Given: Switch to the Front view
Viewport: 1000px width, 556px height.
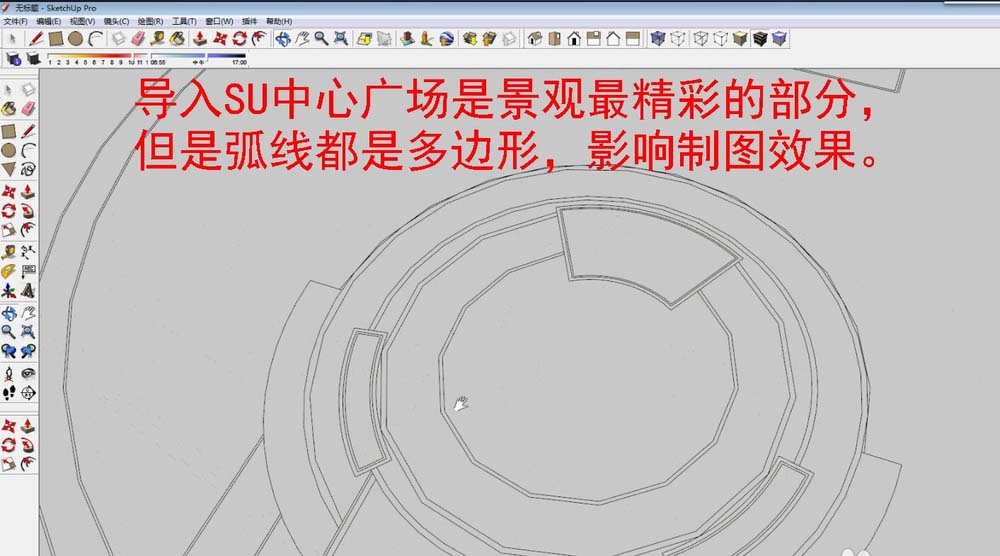Looking at the screenshot, I should coord(574,39).
